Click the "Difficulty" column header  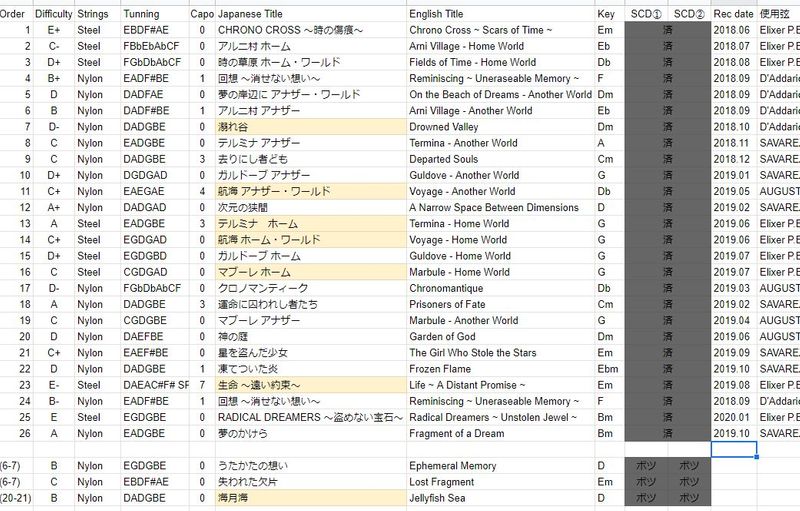(53, 15)
